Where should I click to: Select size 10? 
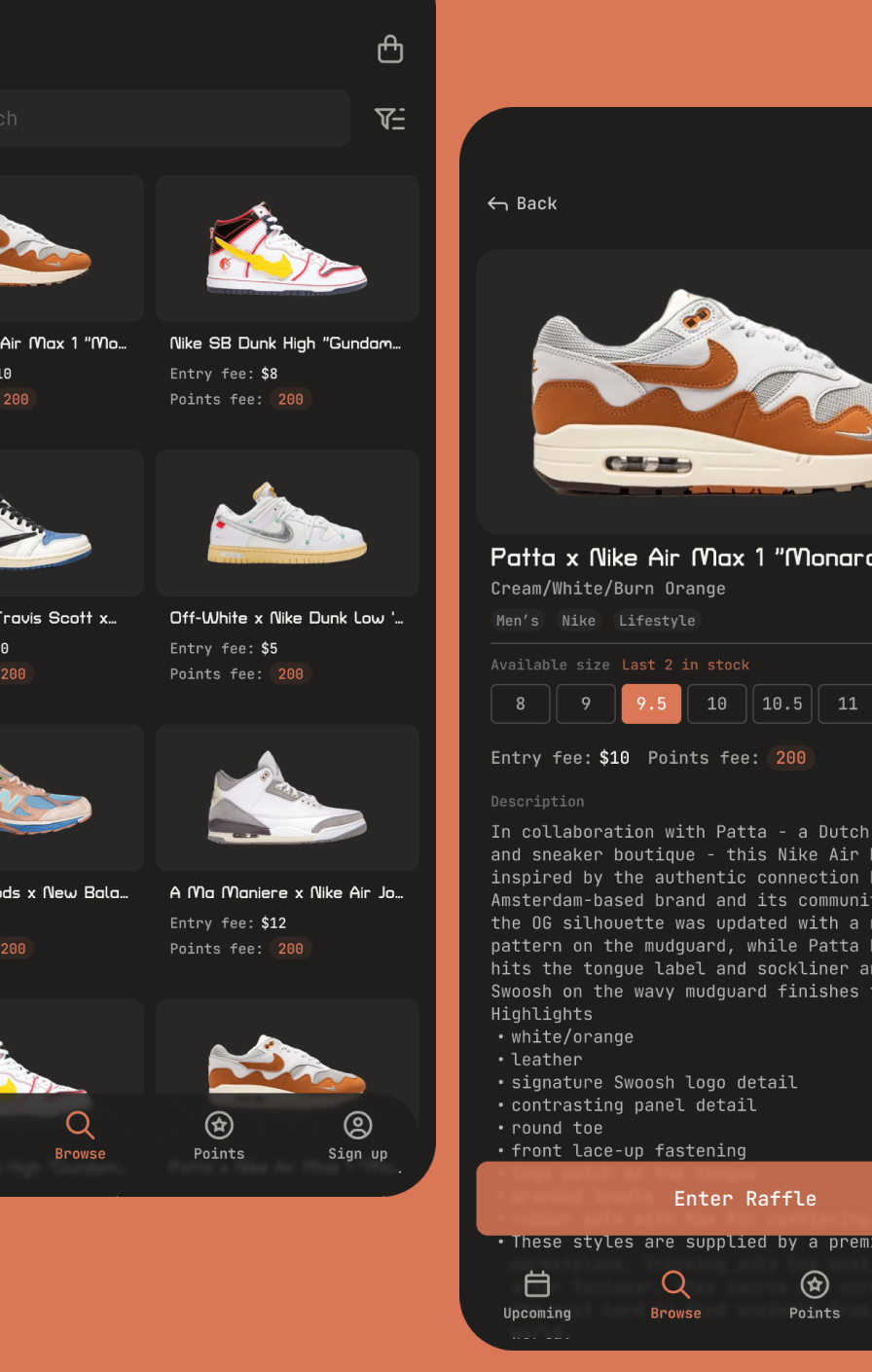coord(717,704)
